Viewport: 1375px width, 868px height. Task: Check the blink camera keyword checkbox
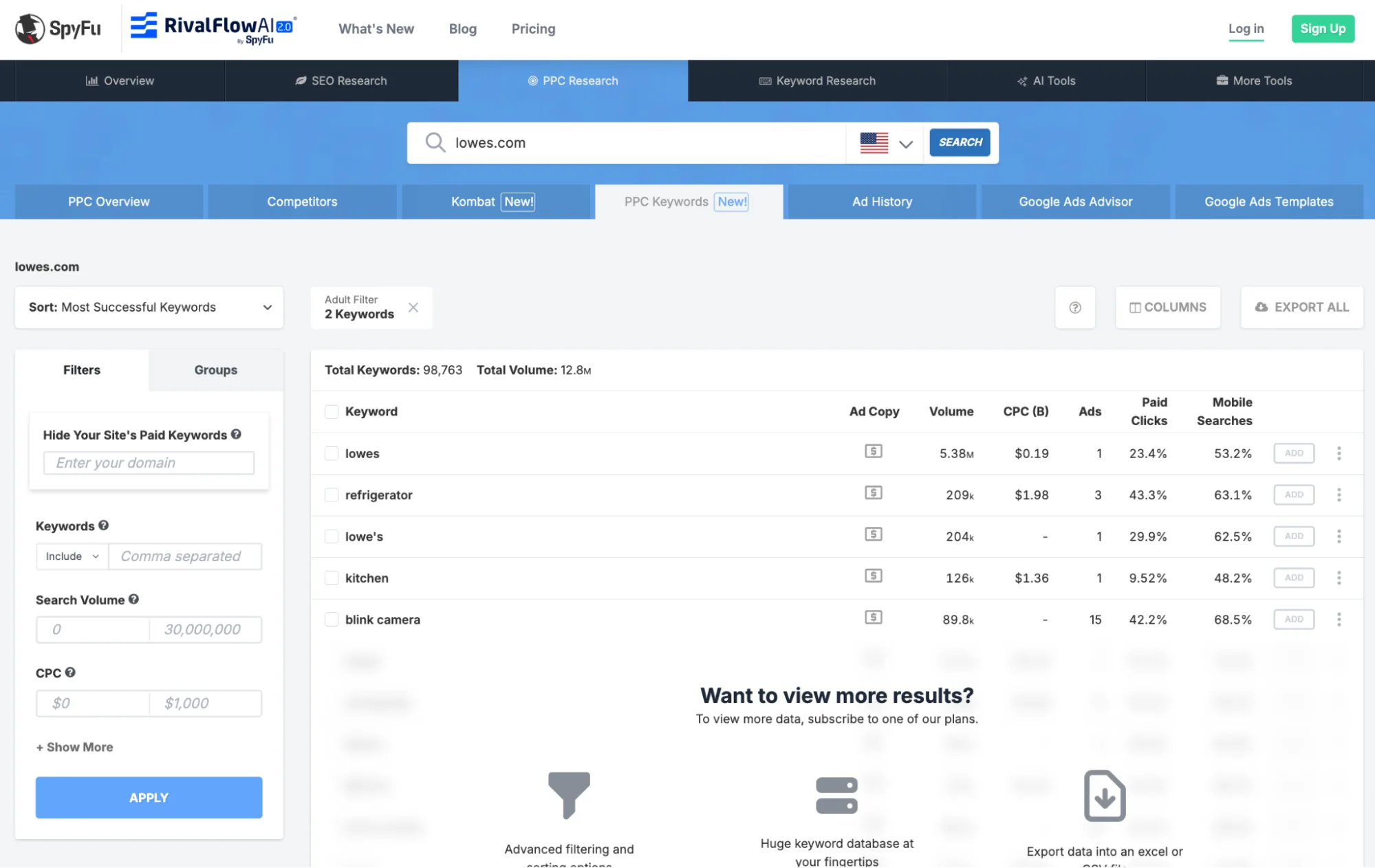[x=332, y=620]
